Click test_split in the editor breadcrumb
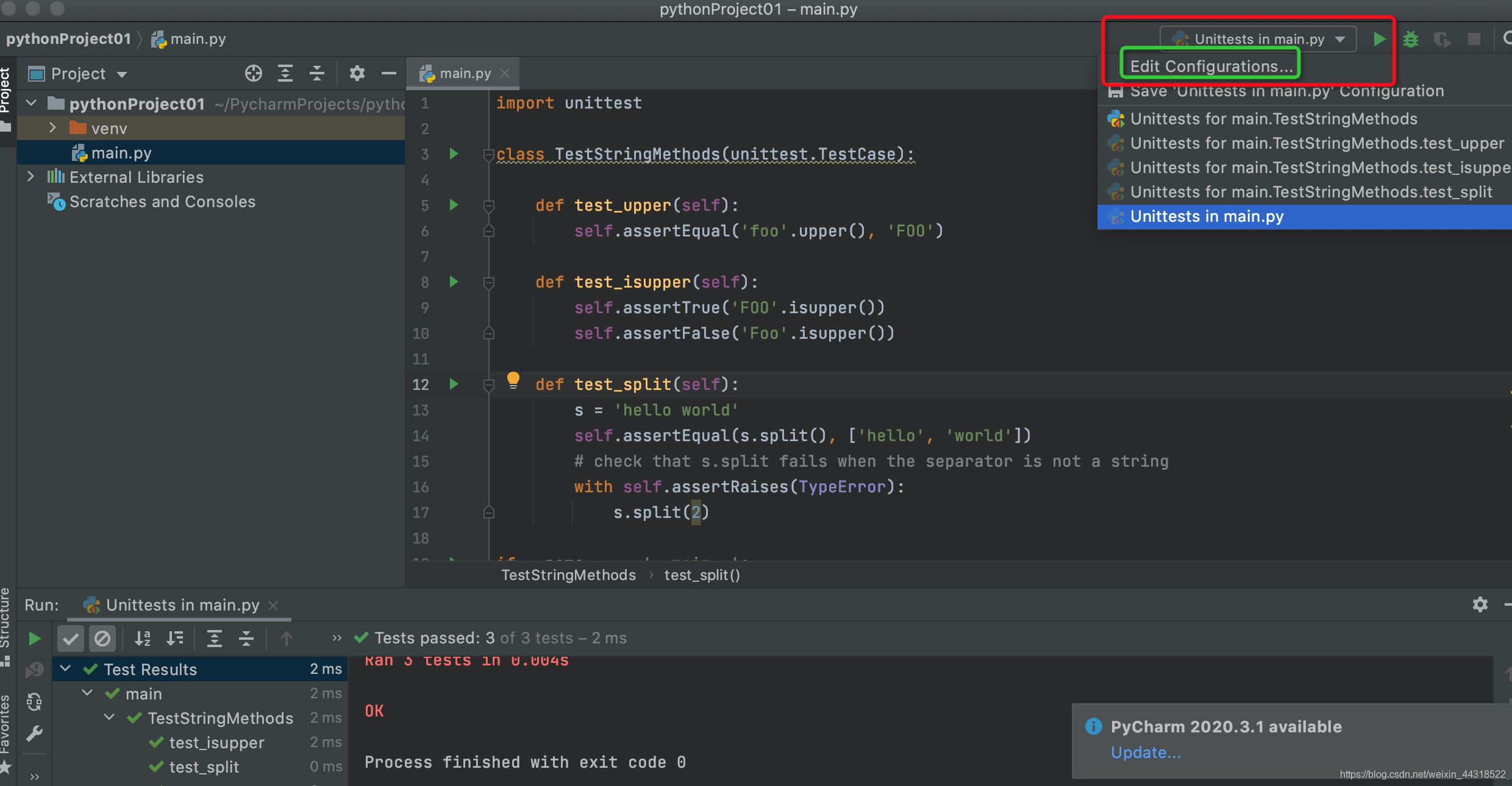The width and height of the screenshot is (1512, 786). [x=701, y=575]
